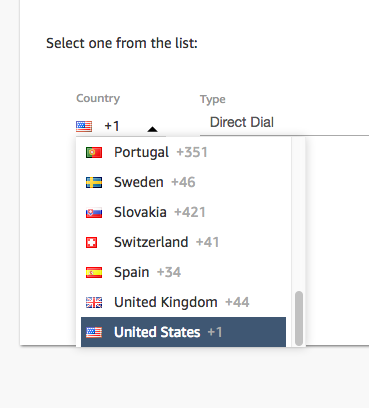Click the Sweden flag icon

pos(94,183)
